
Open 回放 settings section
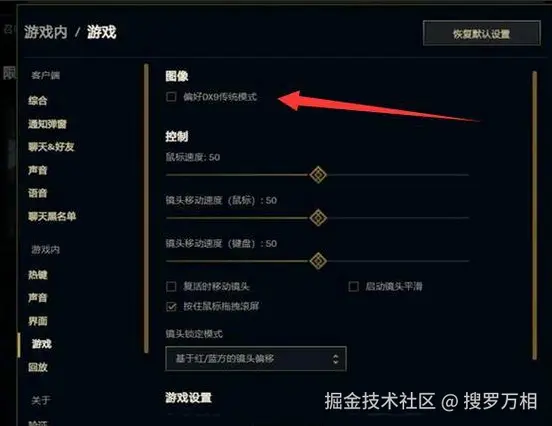pyautogui.click(x=38, y=367)
